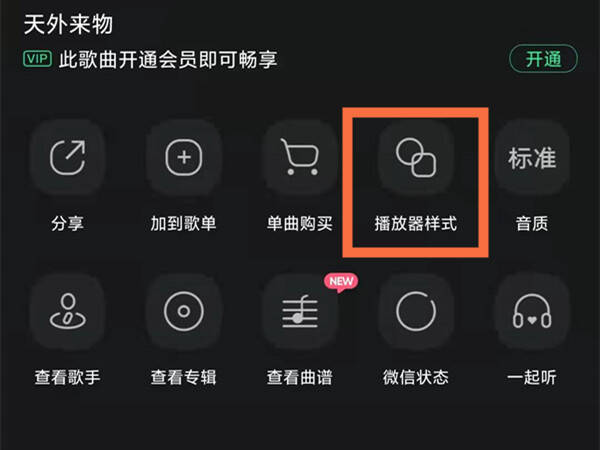Click the song title 天外来物
Image resolution: width=600 pixels, height=450 pixels.
click(x=68, y=24)
